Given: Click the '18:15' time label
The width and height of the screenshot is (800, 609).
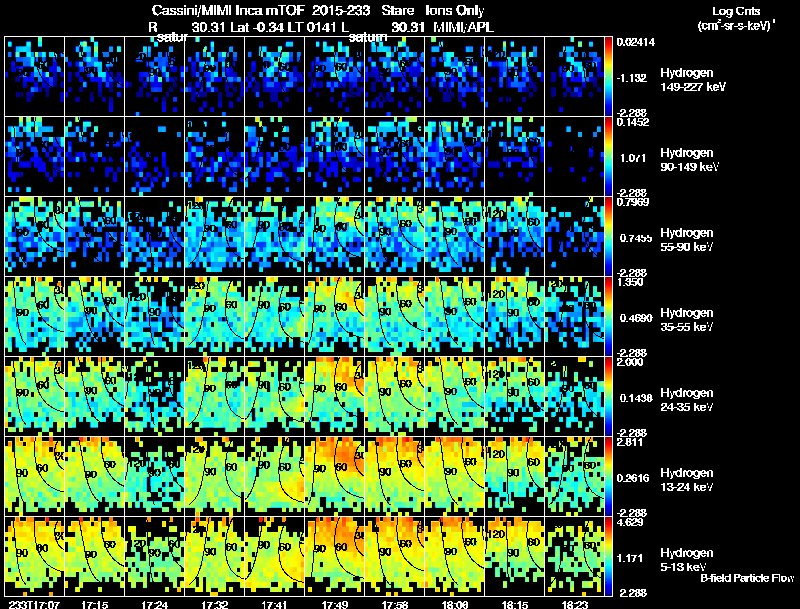Looking at the screenshot, I should [515, 604].
